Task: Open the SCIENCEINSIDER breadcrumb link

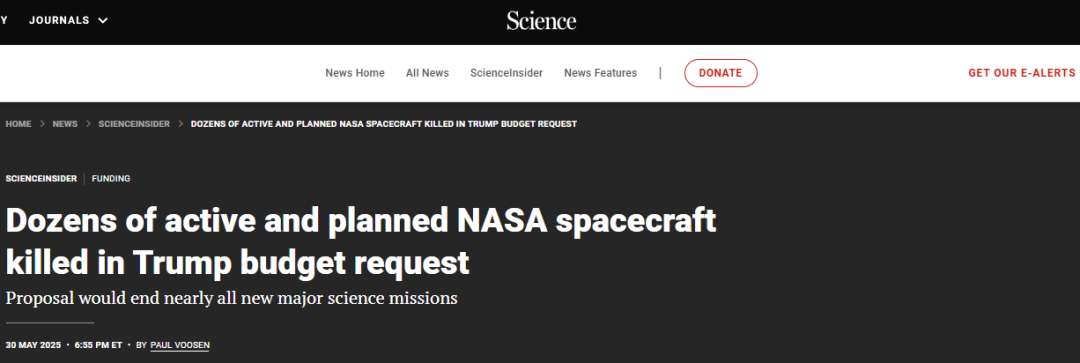Action: tap(134, 124)
